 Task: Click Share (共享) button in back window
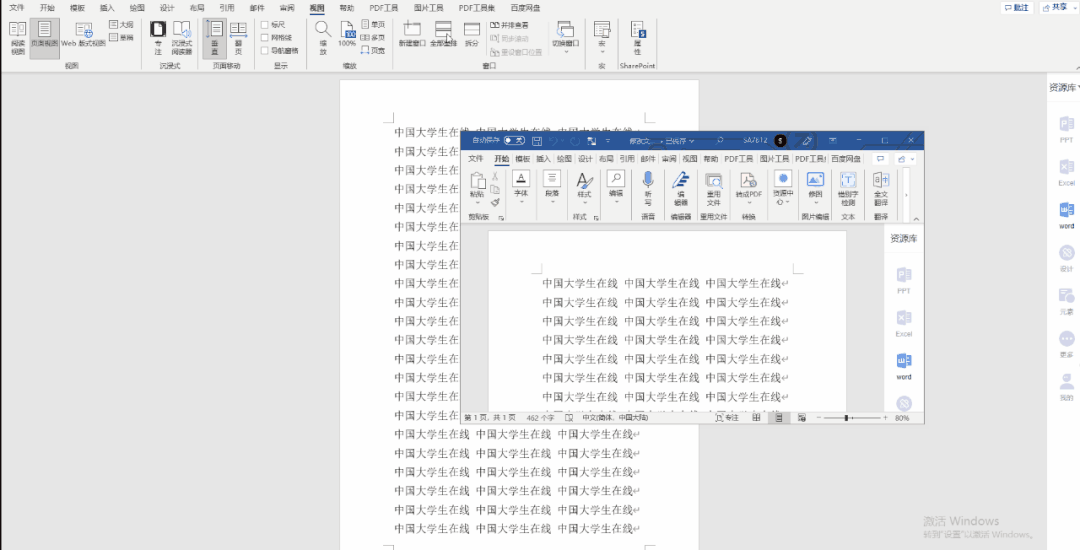coord(1059,8)
